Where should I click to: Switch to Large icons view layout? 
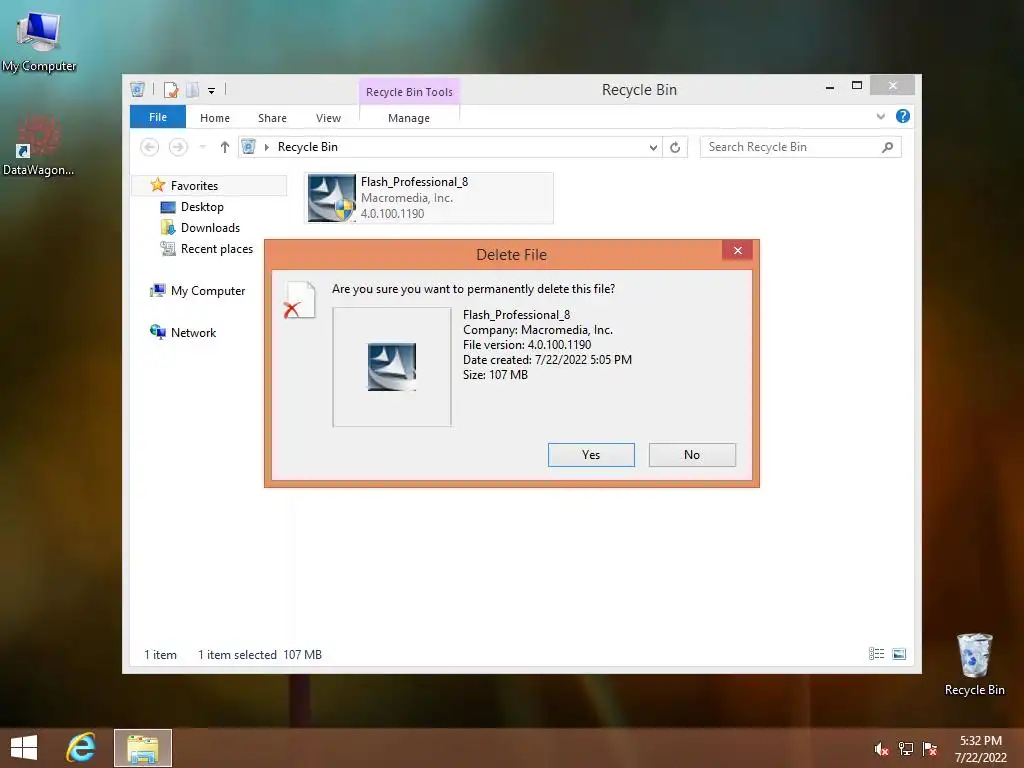click(899, 654)
